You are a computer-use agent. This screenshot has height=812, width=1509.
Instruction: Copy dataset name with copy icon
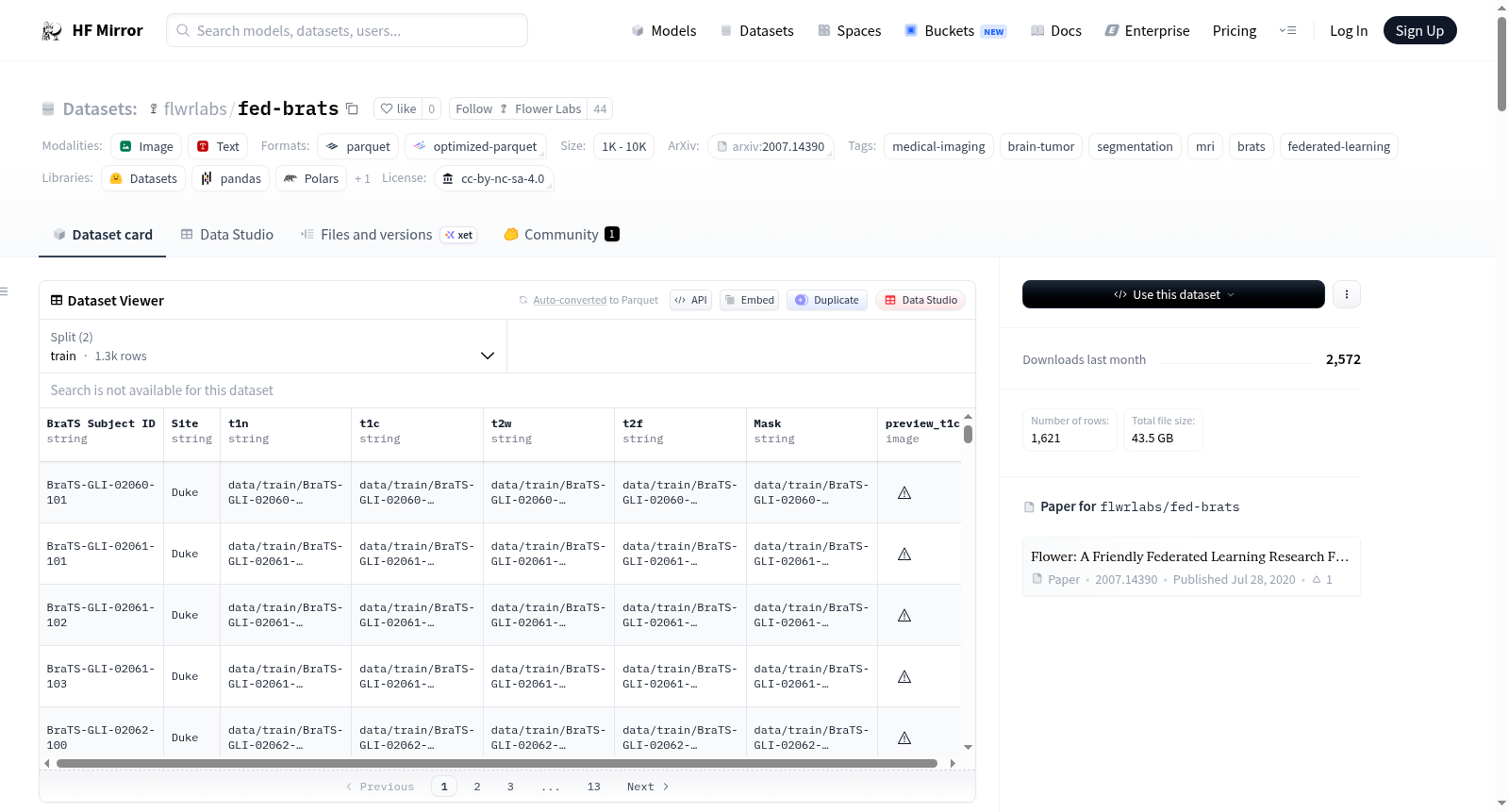coord(352,108)
